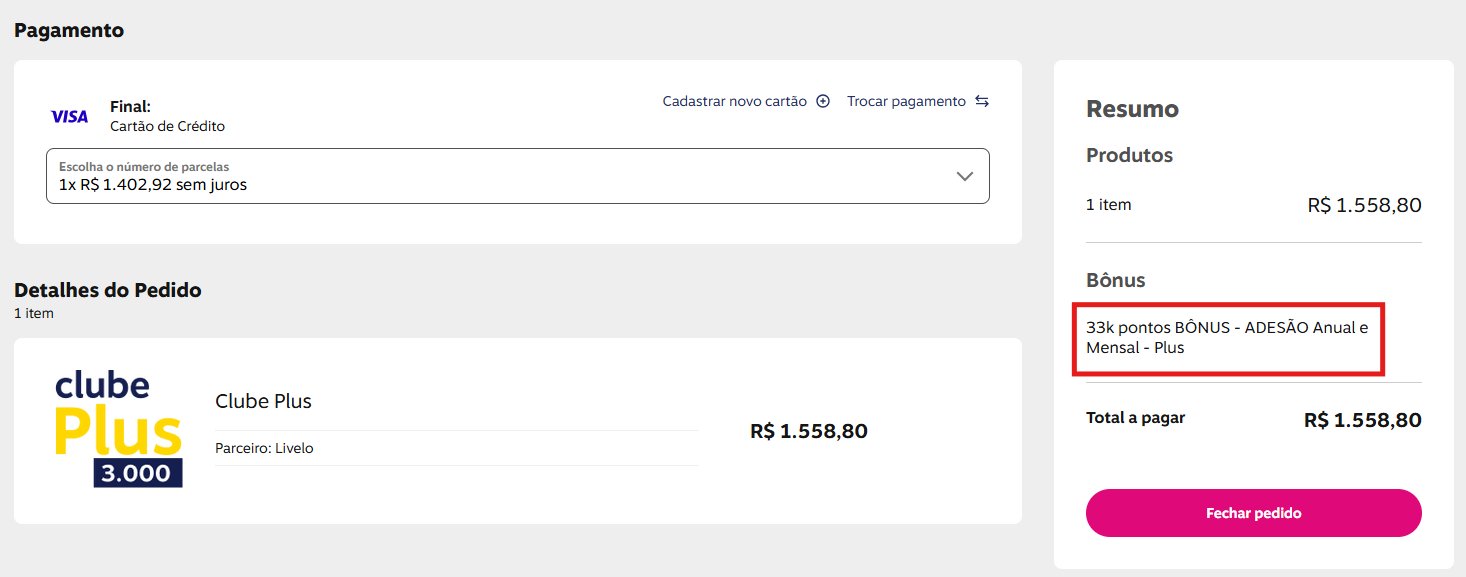Click the plus-circle icon for new card

pos(823,101)
